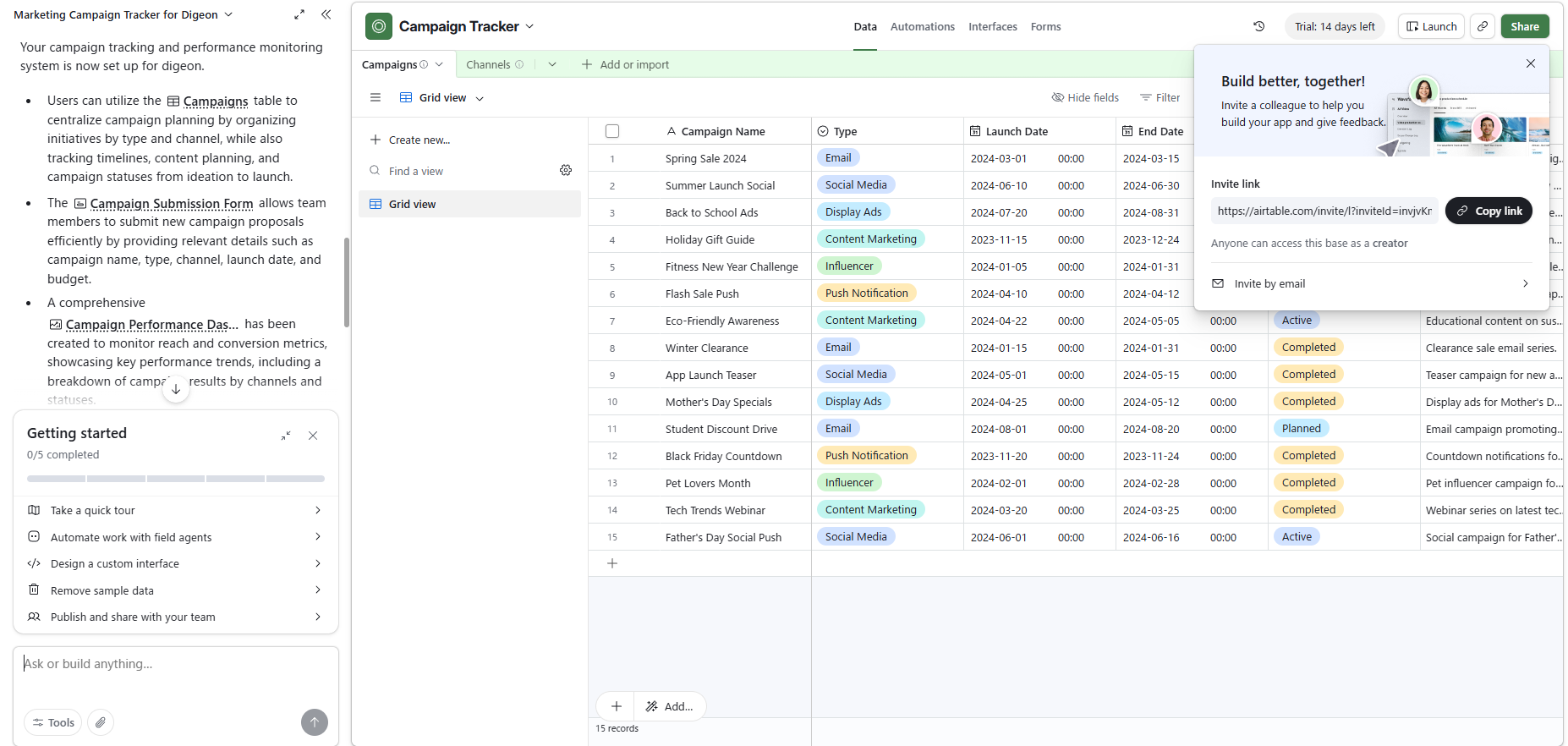Image resolution: width=1568 pixels, height=746 pixels.
Task: Click the envelope icon for Invite by email
Action: click(1218, 283)
